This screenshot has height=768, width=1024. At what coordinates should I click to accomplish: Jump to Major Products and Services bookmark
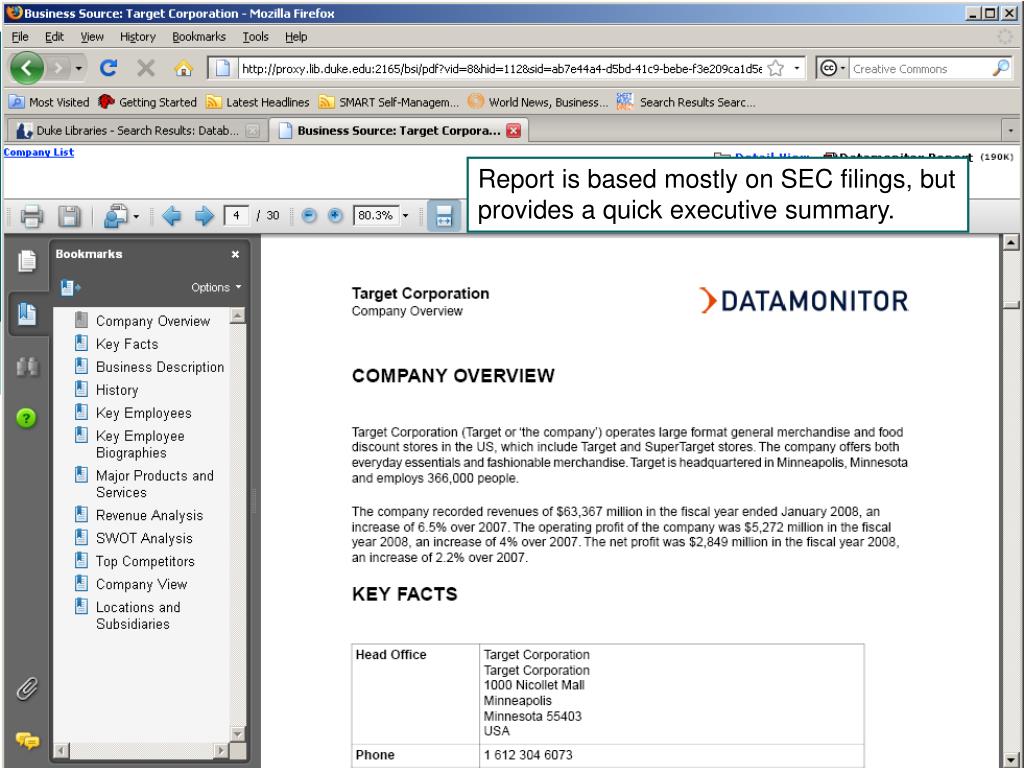[155, 484]
